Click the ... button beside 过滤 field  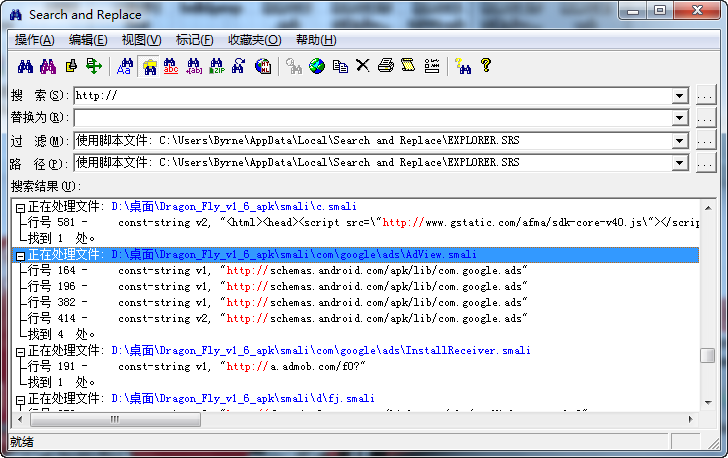(705, 140)
